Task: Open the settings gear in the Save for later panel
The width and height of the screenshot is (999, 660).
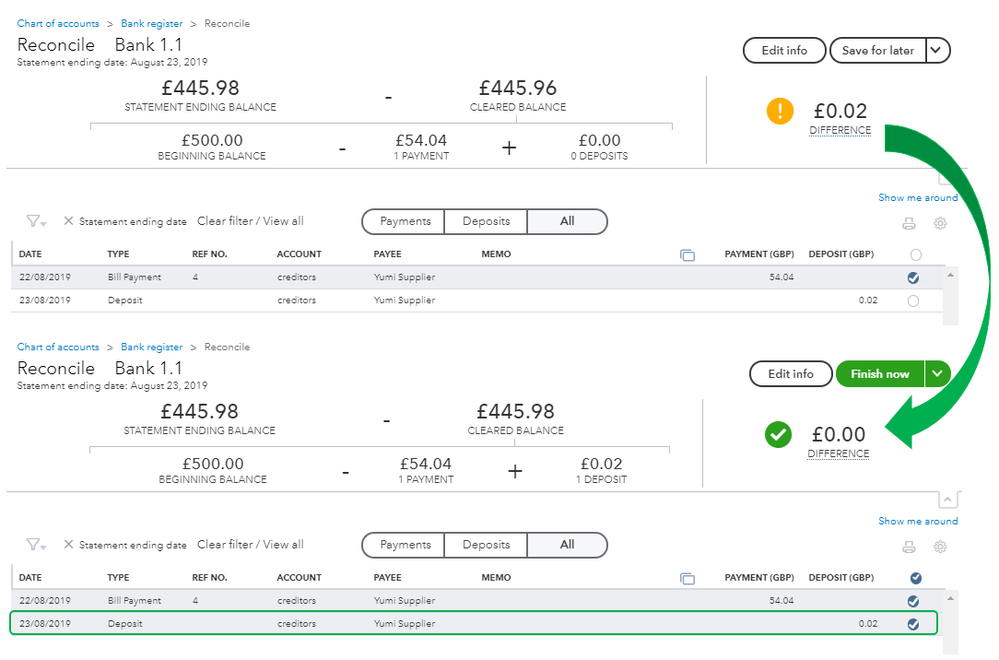Action: [x=940, y=224]
